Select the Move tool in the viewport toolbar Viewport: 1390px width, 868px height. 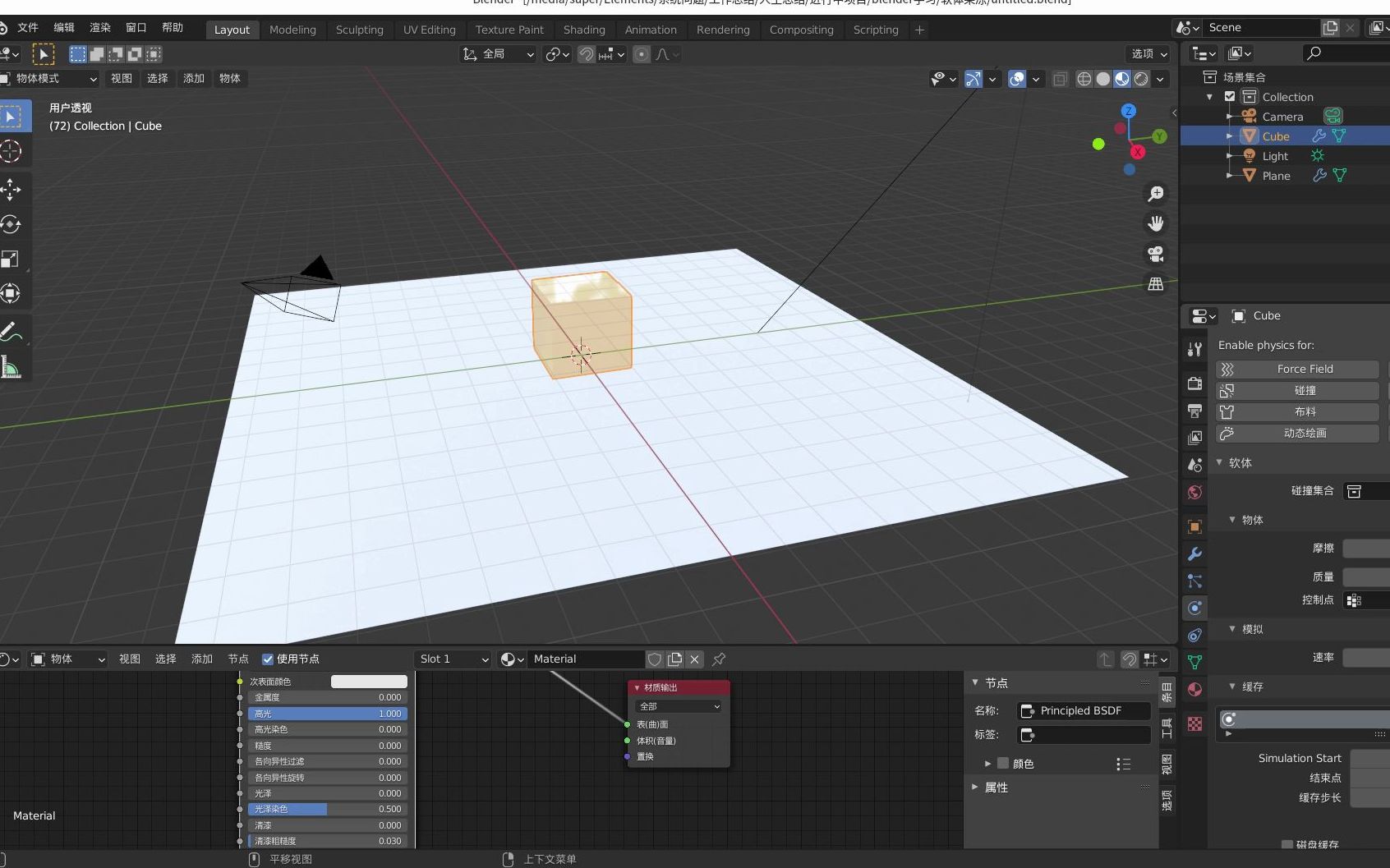coord(12,188)
